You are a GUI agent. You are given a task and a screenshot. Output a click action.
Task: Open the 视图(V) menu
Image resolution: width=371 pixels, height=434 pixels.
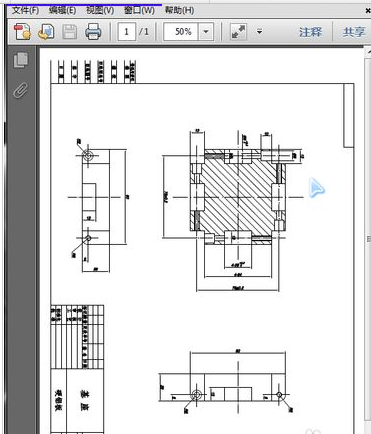click(100, 10)
